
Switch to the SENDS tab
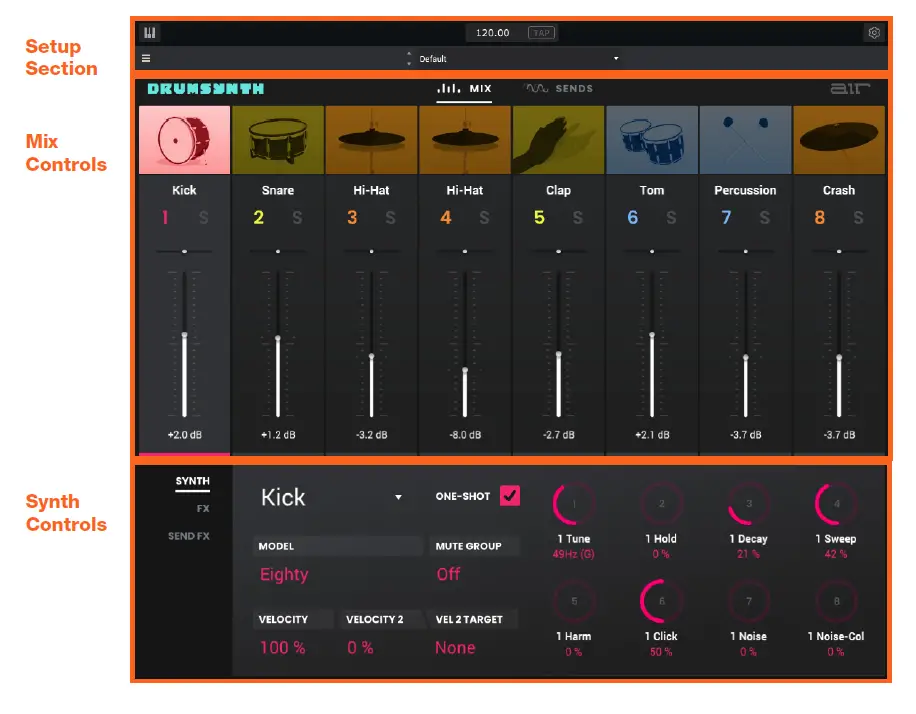[x=558, y=88]
